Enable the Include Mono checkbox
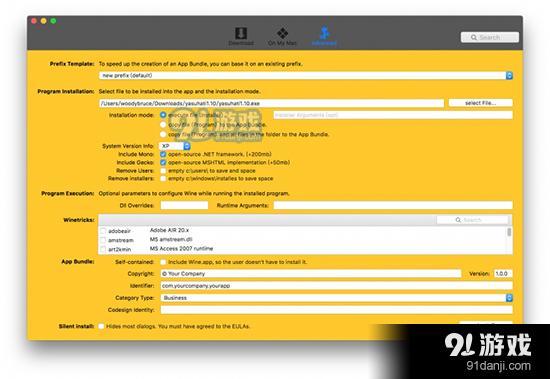Image resolution: width=550 pixels, height=379 pixels. click(x=163, y=154)
